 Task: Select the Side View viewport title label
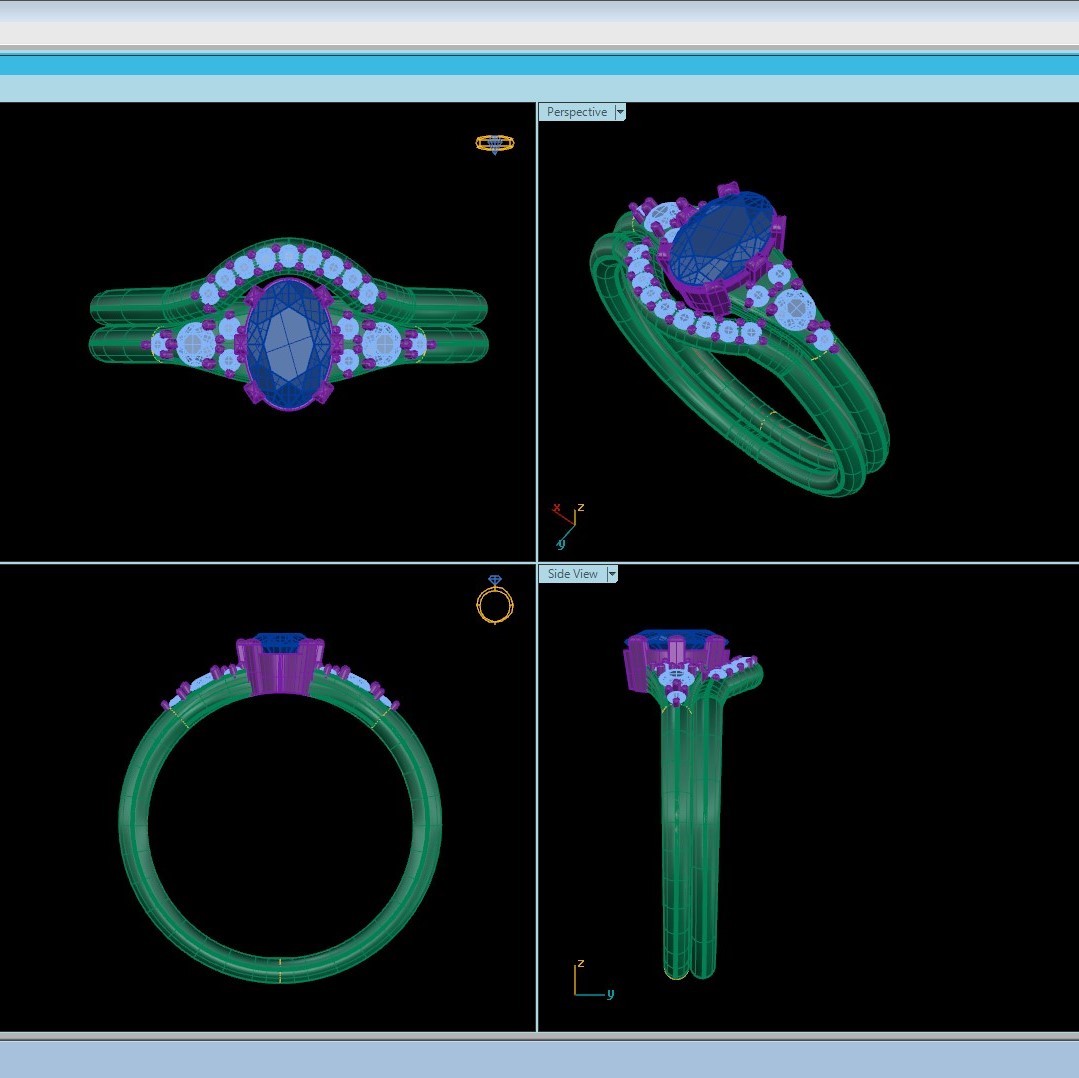point(573,574)
